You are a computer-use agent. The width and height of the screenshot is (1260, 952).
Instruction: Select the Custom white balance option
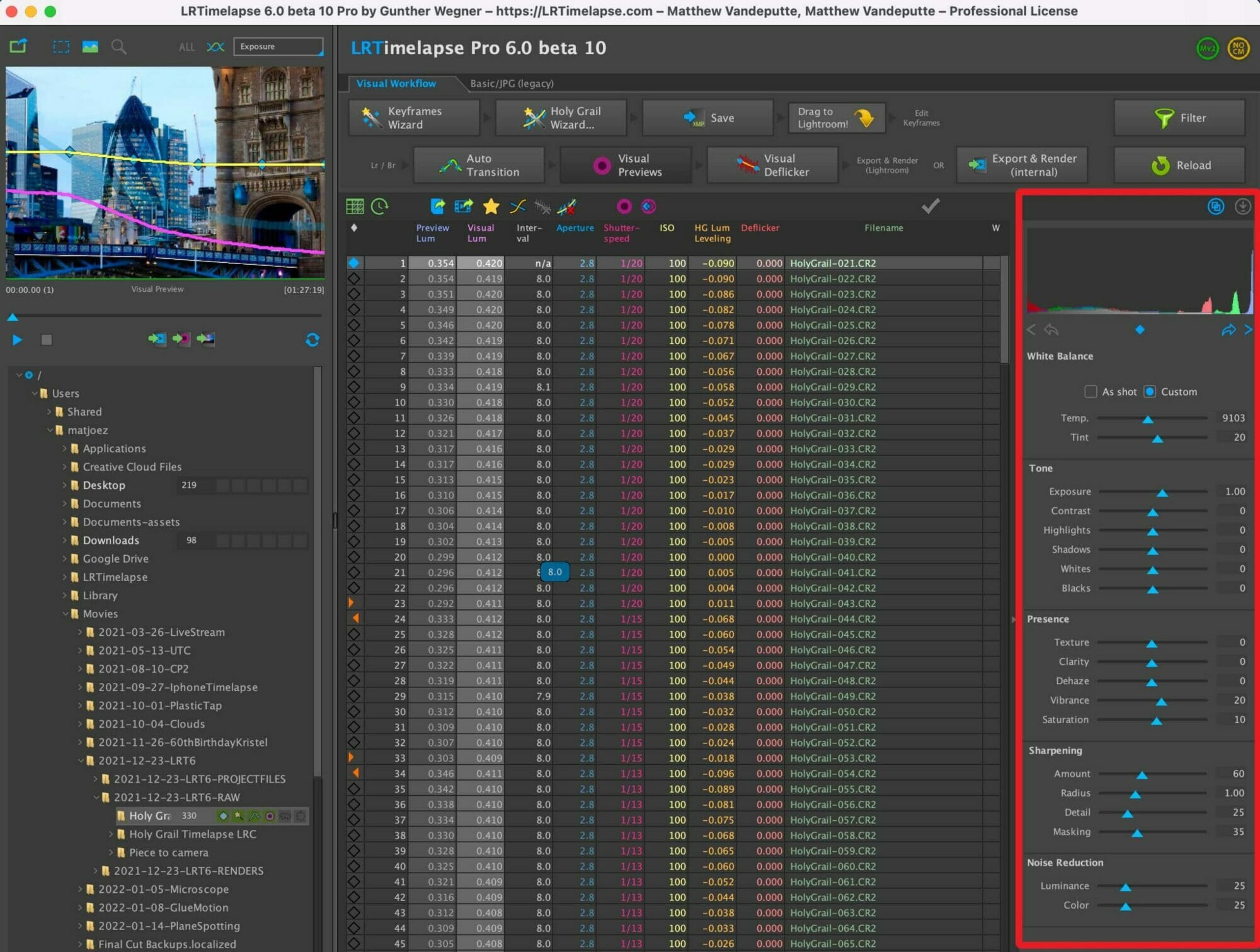tap(1150, 391)
